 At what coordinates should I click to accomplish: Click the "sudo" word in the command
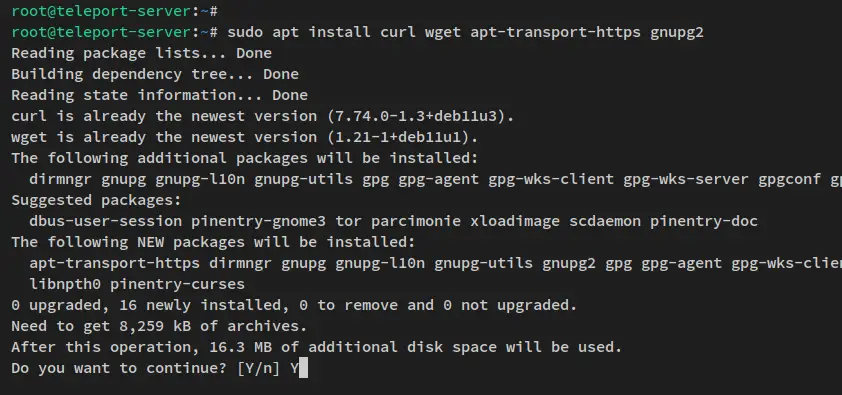pos(245,32)
